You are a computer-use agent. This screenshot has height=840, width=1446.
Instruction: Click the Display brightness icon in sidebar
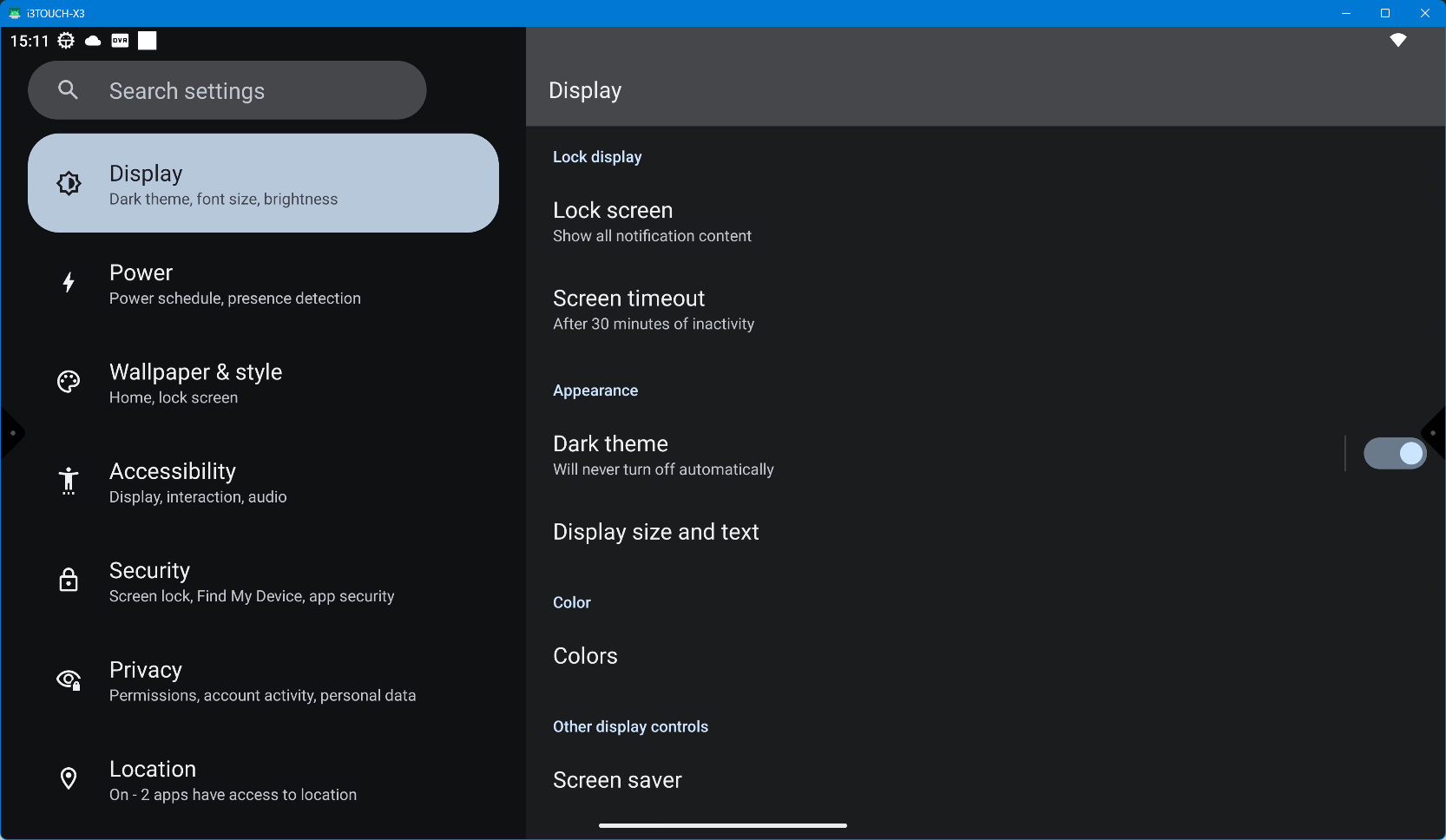click(69, 183)
